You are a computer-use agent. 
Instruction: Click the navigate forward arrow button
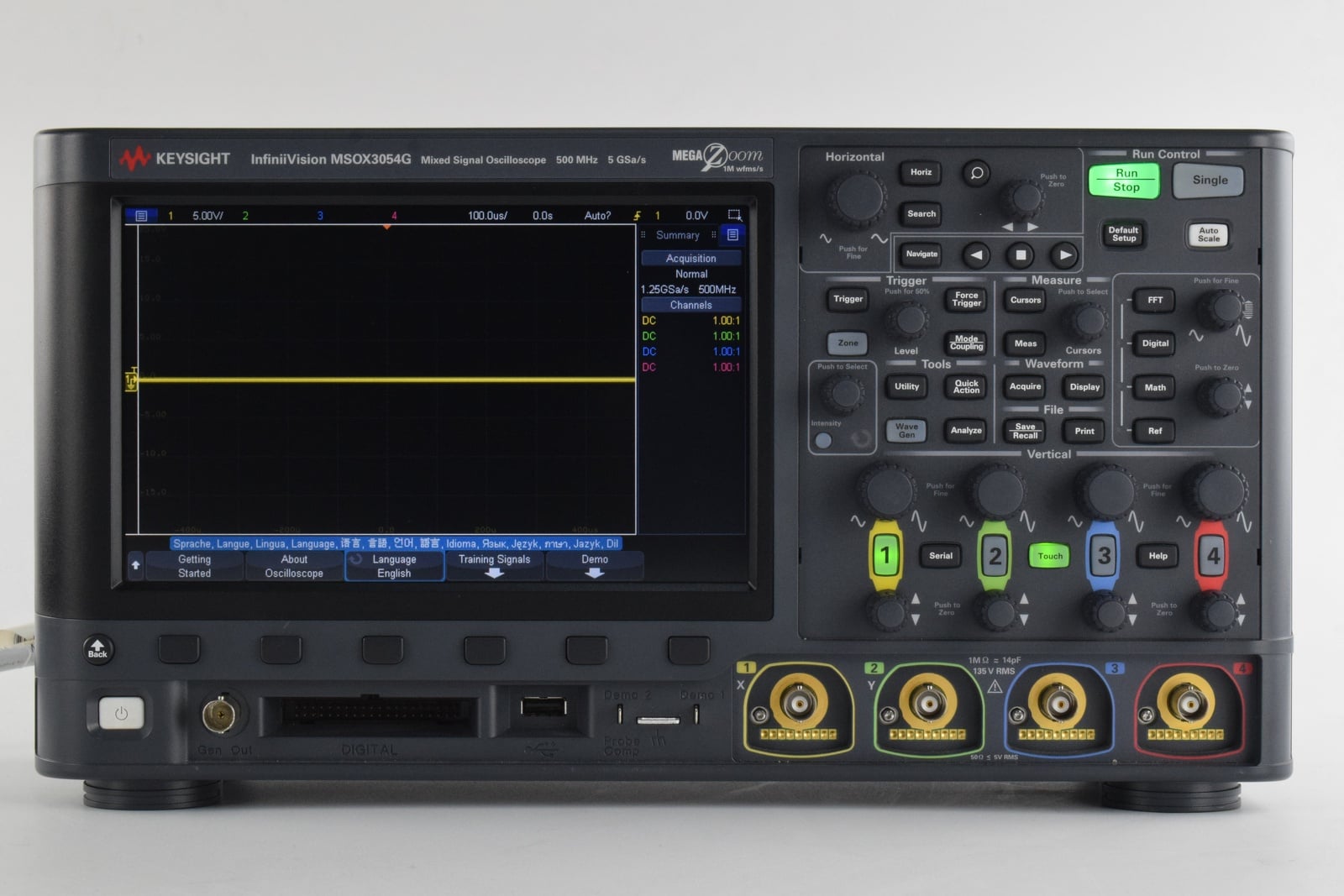1065,254
